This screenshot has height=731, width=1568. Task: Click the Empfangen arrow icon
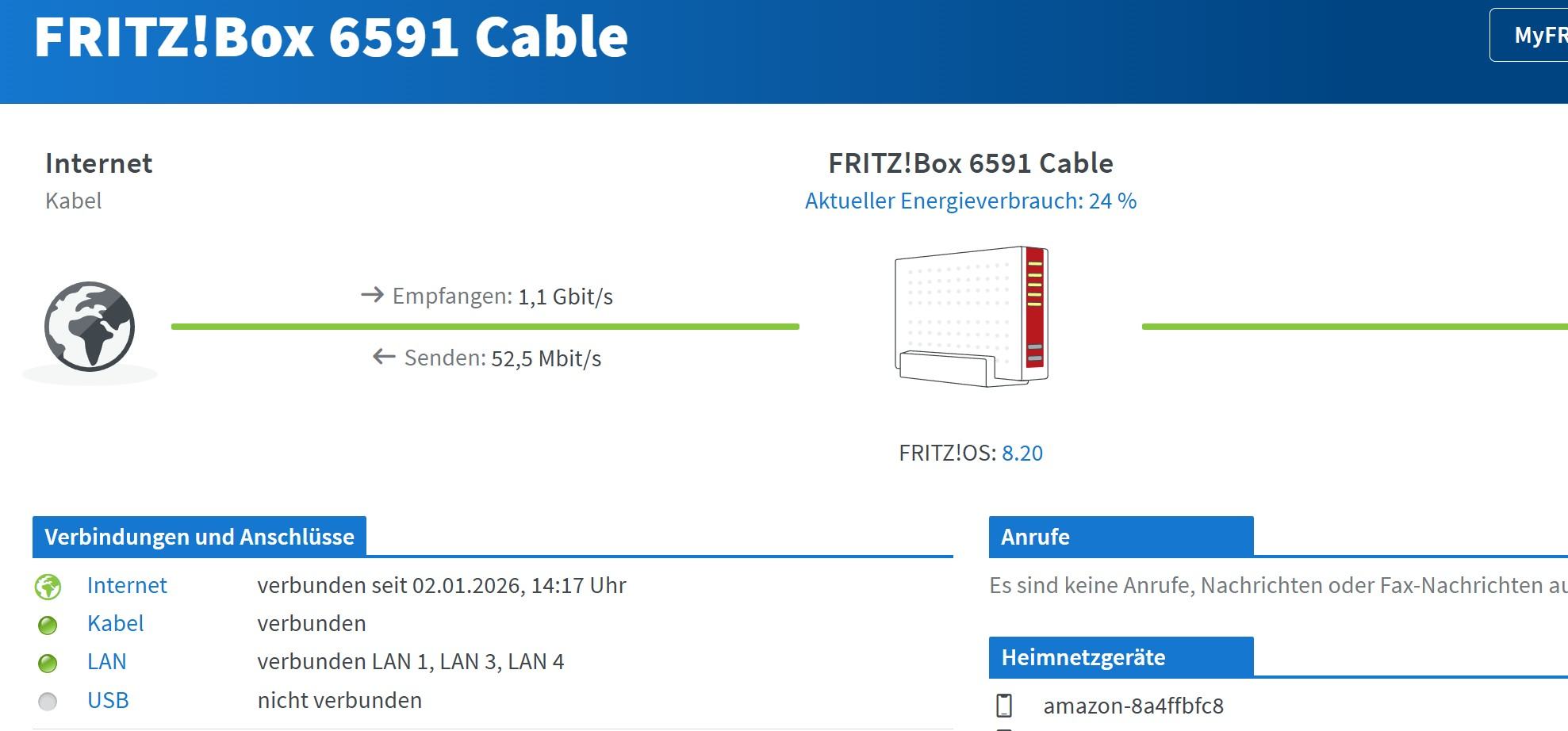(x=372, y=296)
